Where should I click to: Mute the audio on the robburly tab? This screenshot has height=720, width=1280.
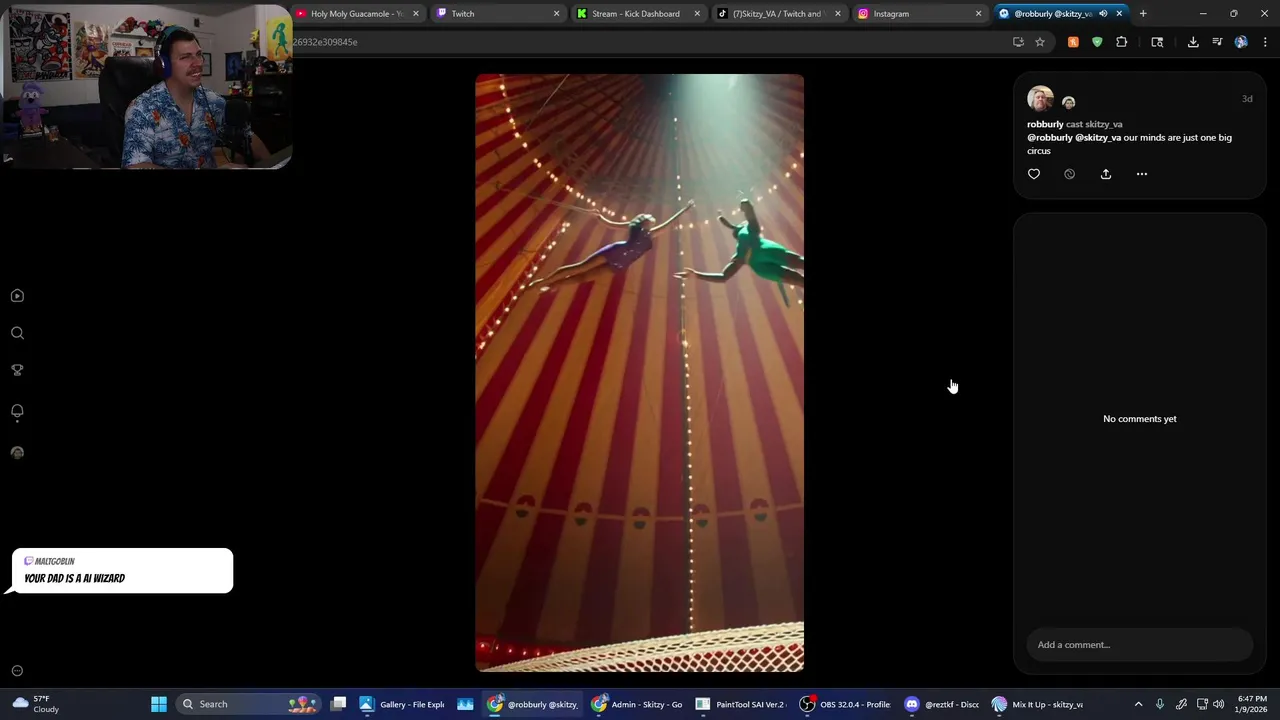click(x=1103, y=14)
